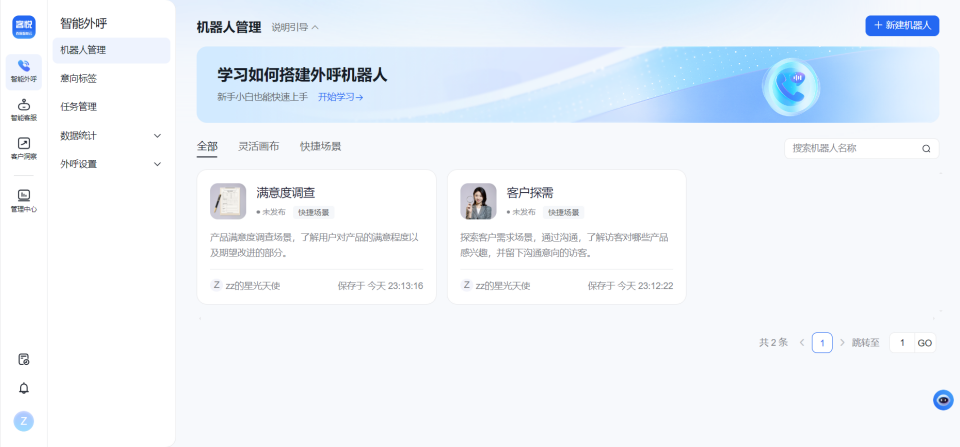Open the 管理中心 sidebar icon
960x447 pixels.
24,199
